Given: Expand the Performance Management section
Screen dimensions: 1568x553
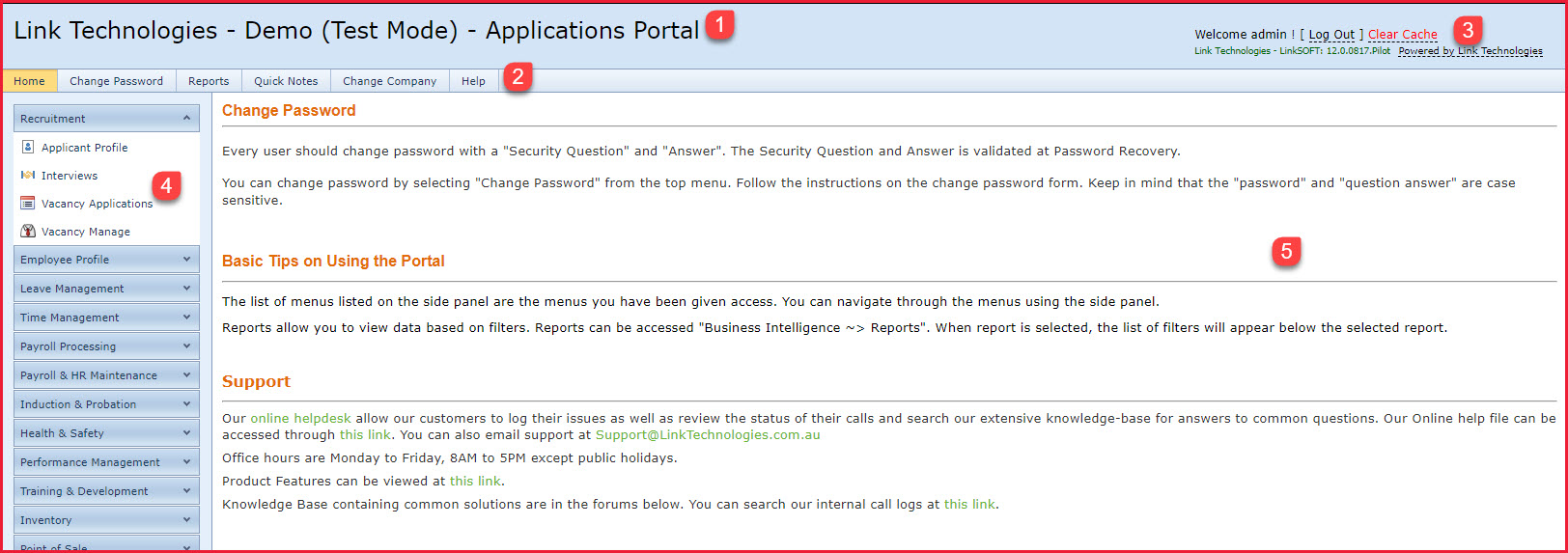Looking at the screenshot, I should point(186,462).
